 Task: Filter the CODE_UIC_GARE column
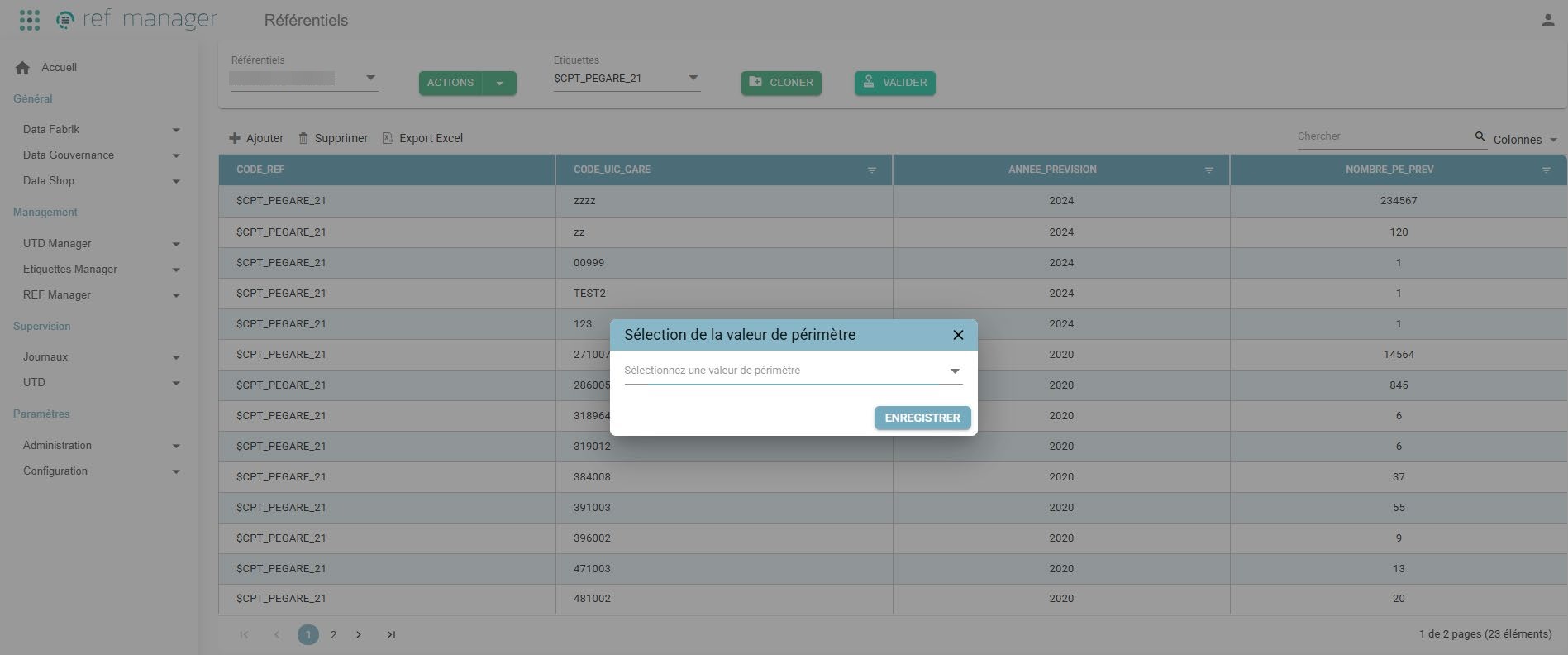click(871, 170)
